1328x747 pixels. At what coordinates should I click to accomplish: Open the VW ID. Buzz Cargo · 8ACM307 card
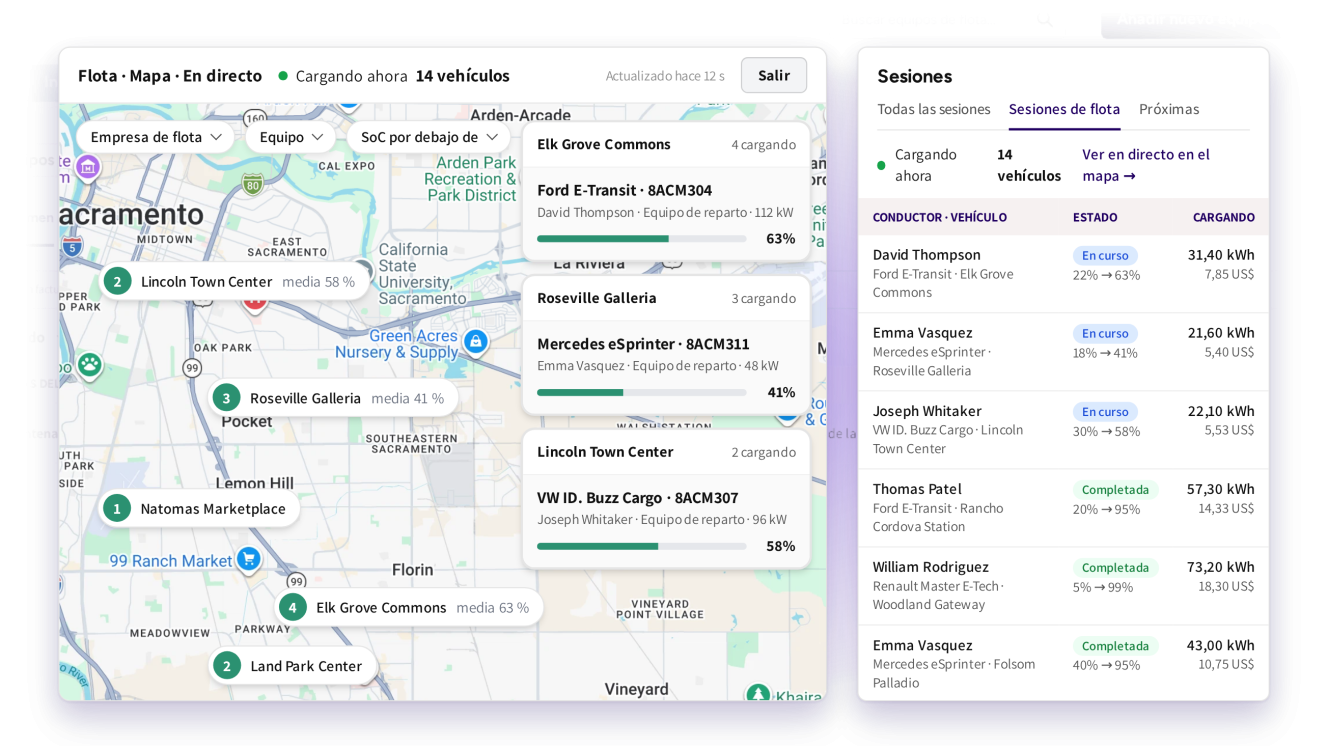pos(666,522)
